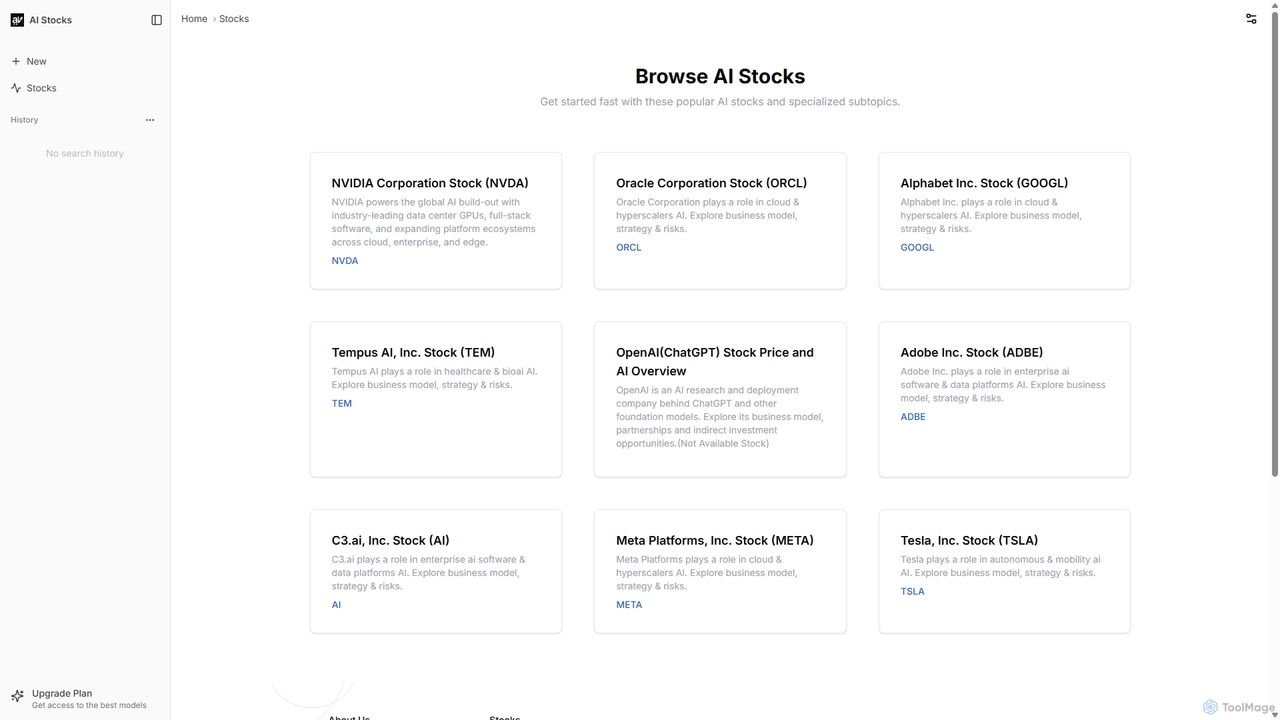1280x720 pixels.
Task: Open Stocks in the sidebar menu
Action: tap(85, 88)
